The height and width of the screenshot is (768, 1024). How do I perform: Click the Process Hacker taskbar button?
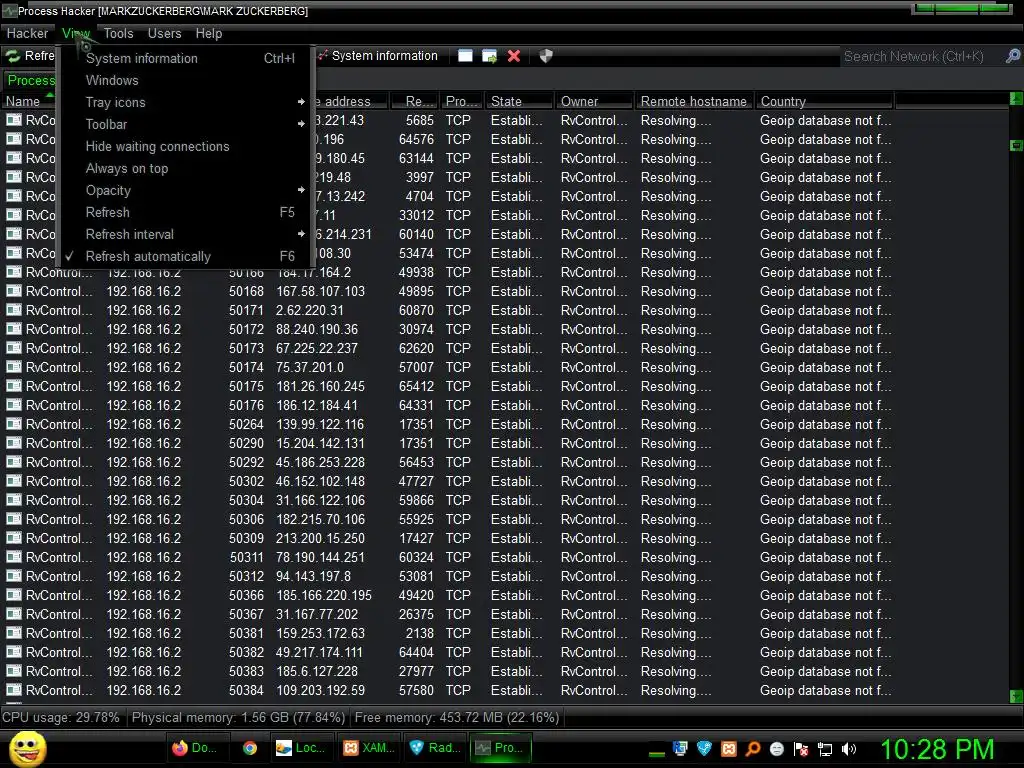point(501,748)
